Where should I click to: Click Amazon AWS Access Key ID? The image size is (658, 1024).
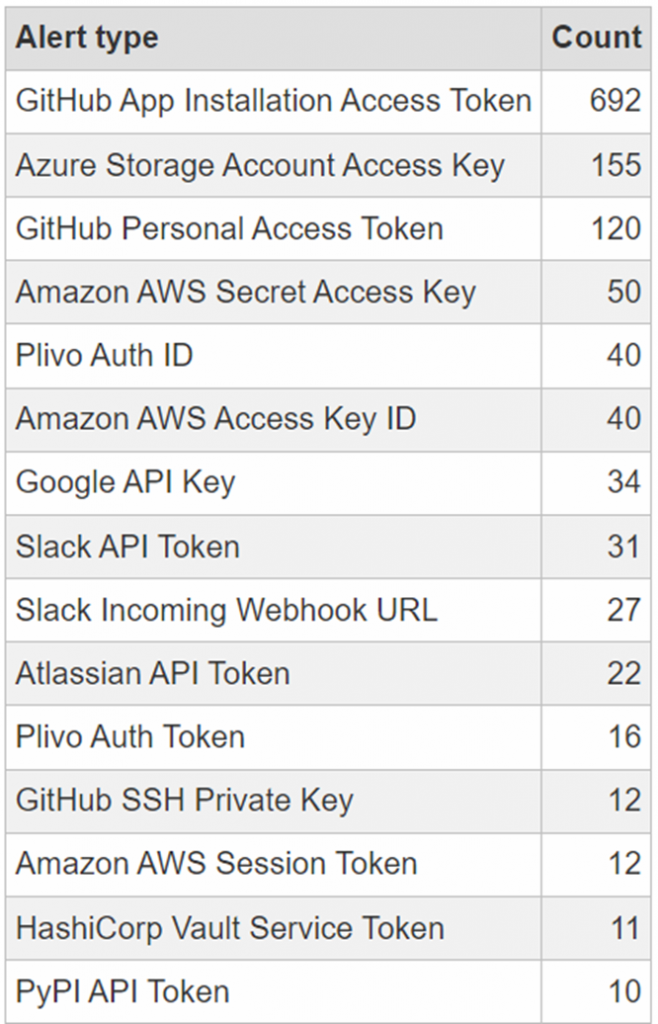click(x=215, y=419)
